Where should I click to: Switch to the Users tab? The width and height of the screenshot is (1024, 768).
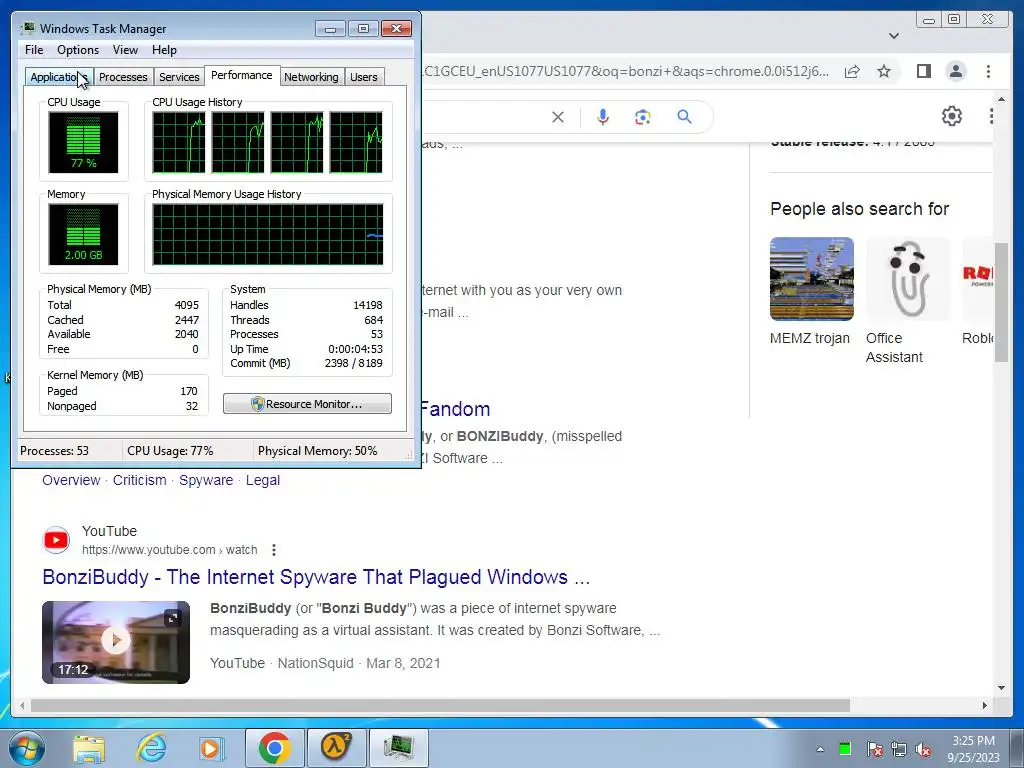click(x=364, y=77)
